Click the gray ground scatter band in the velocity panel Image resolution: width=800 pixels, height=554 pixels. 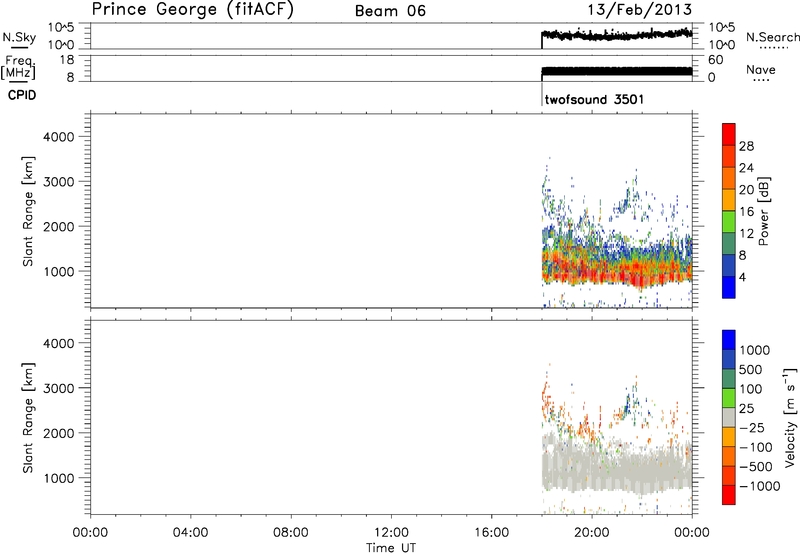pyautogui.click(x=617, y=465)
